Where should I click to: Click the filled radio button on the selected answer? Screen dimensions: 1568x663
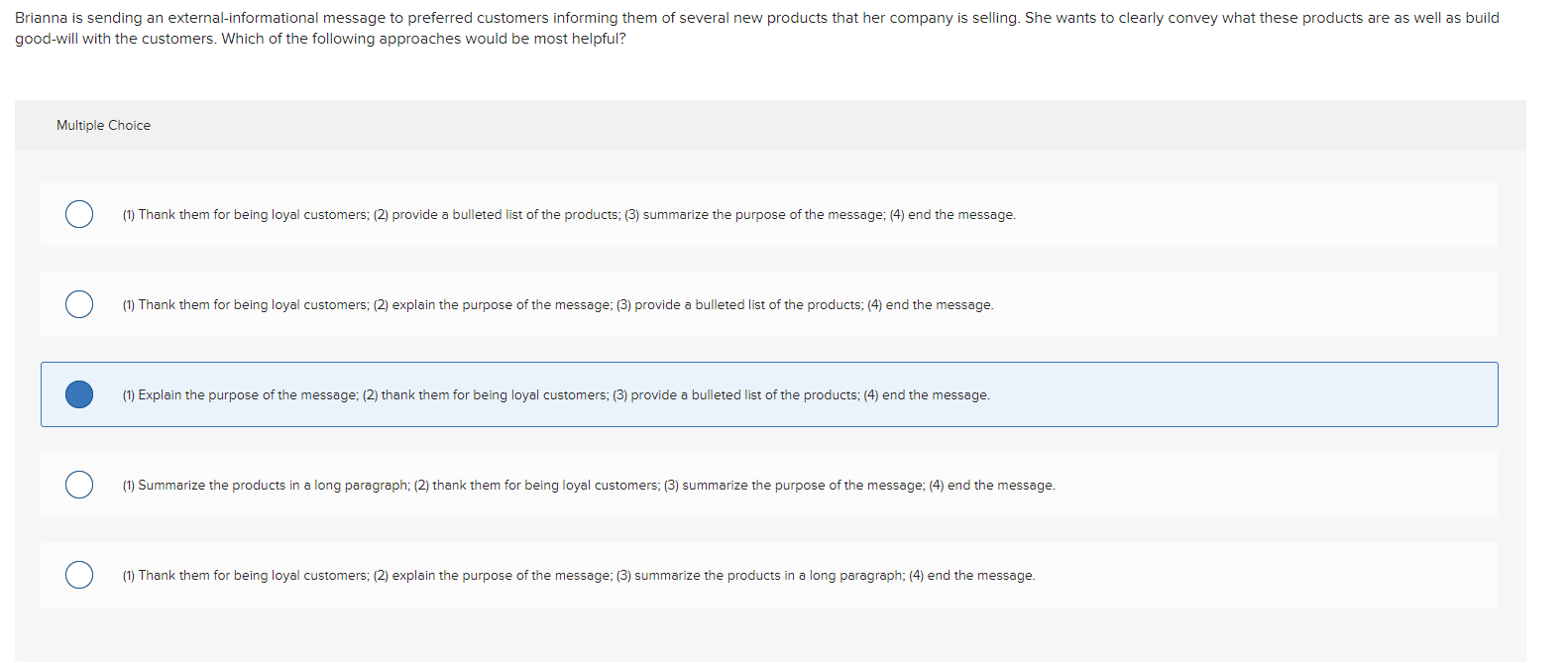click(x=79, y=394)
